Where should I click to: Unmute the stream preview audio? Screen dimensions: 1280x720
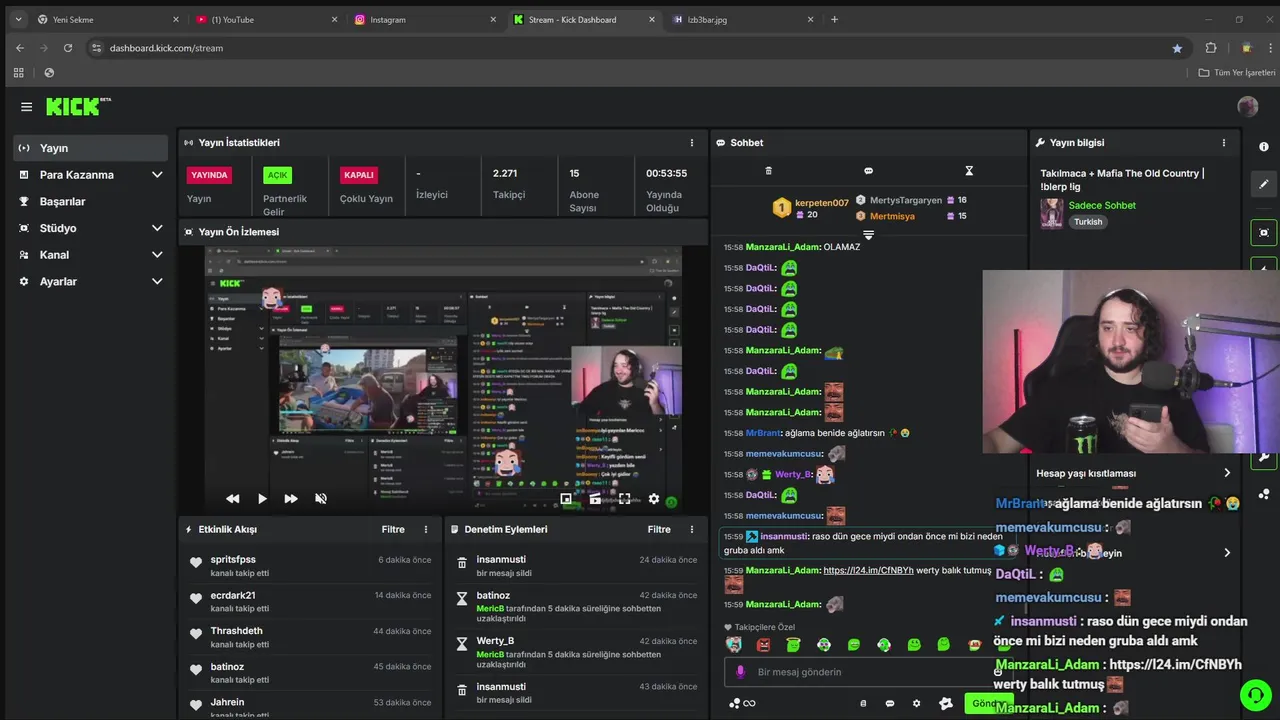pos(321,499)
